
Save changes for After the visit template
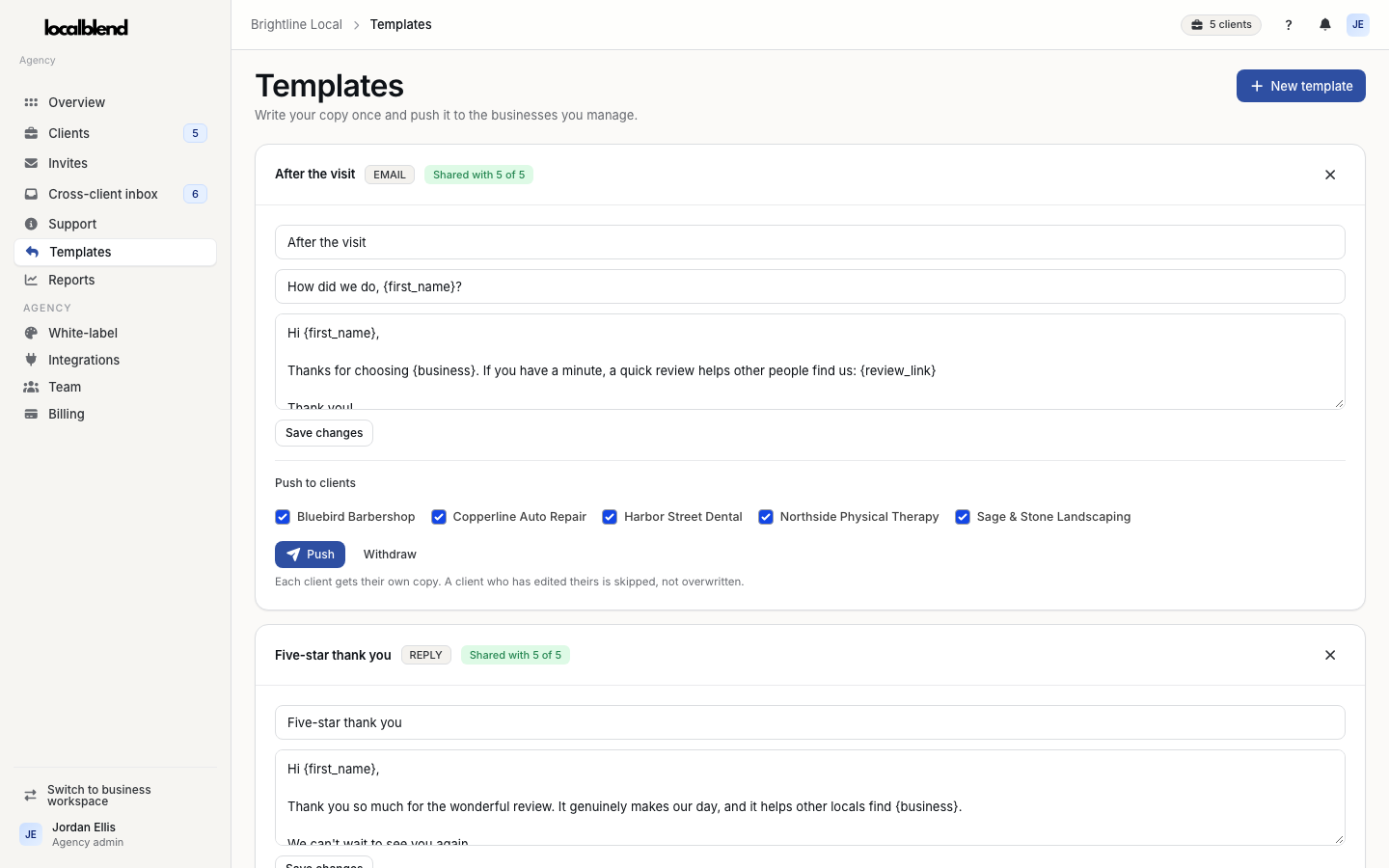coord(324,433)
